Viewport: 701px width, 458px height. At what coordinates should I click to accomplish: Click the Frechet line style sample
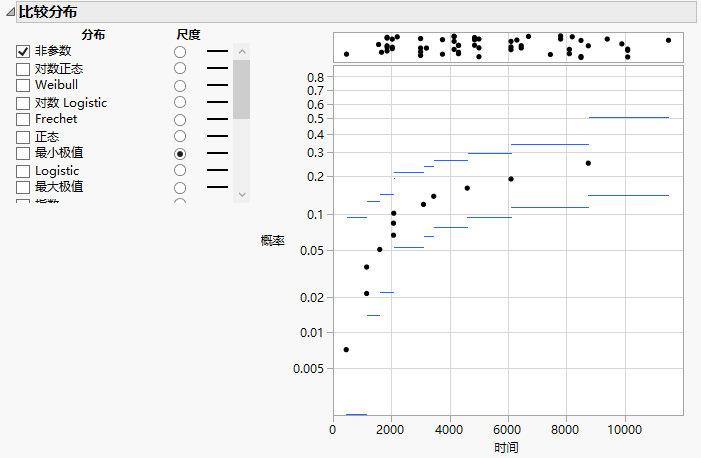point(217,119)
